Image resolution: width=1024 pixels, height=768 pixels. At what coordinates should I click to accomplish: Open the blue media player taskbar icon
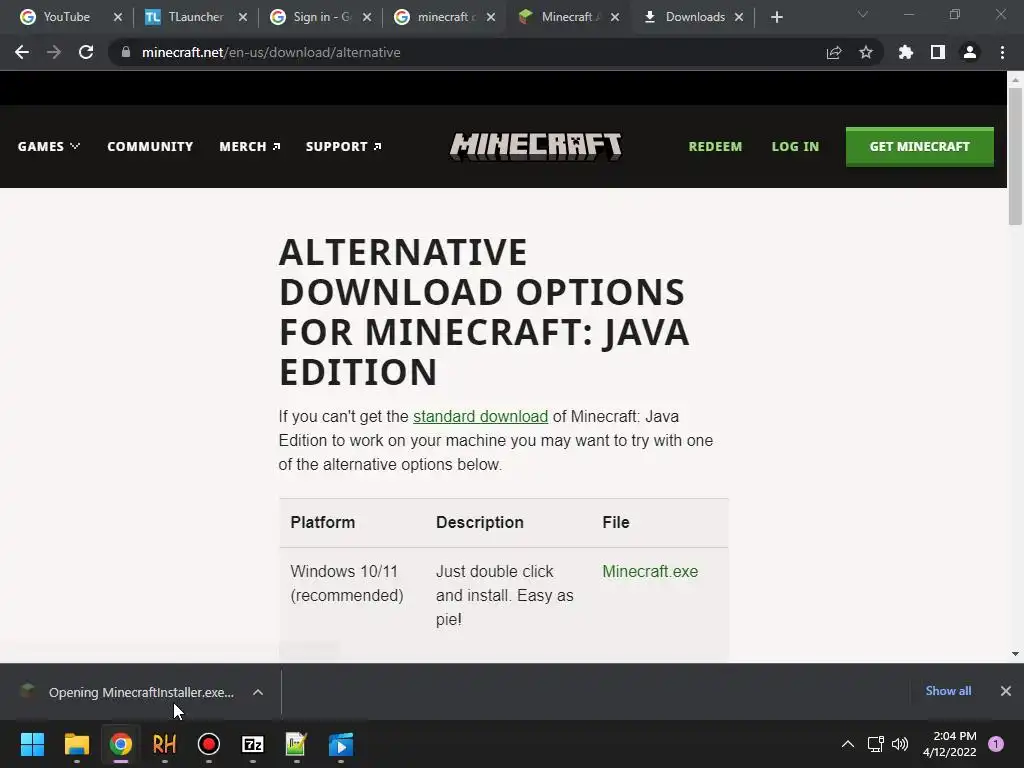pyautogui.click(x=341, y=744)
